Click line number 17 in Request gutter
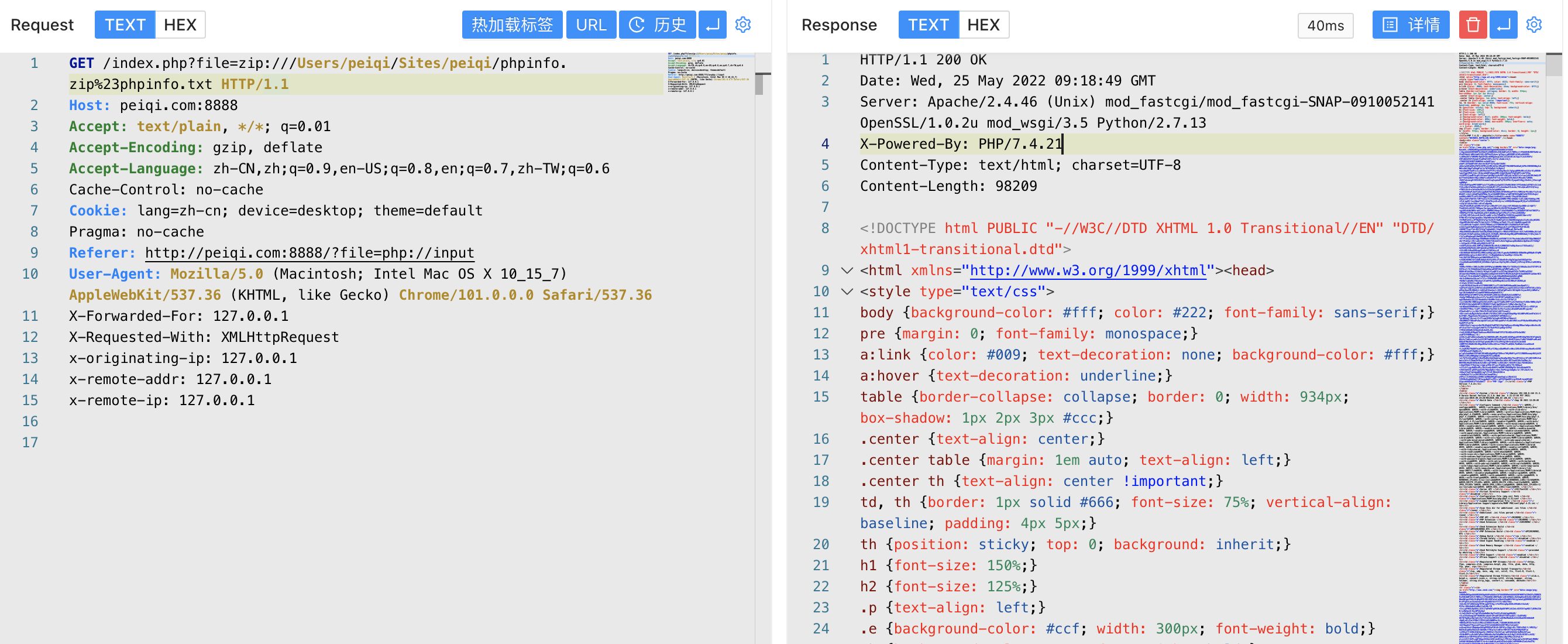This screenshot has height=644, width=1568. point(30,443)
